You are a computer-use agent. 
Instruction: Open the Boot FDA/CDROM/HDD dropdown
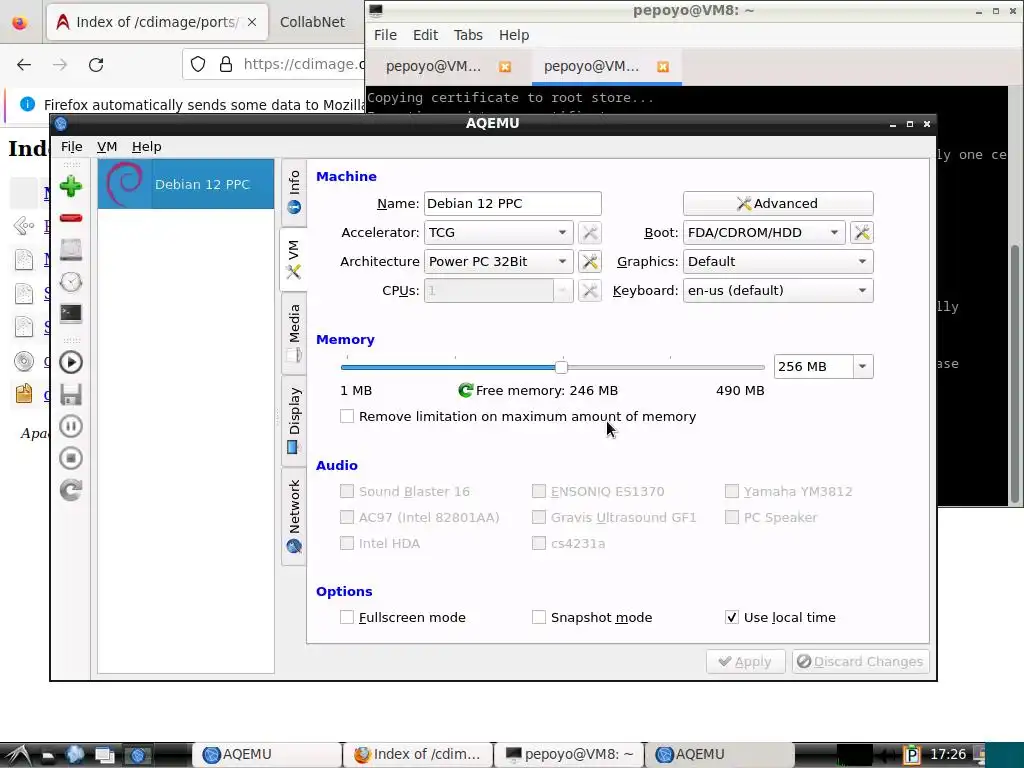point(764,232)
